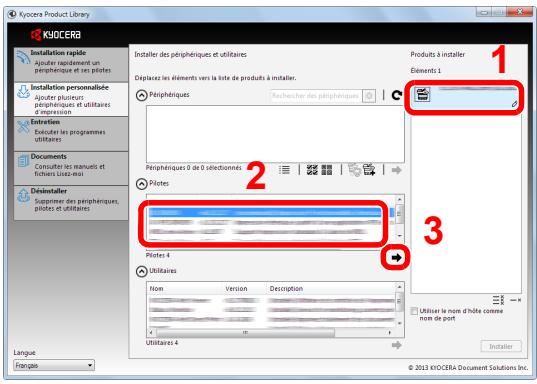Image resolution: width=537 pixels, height=384 pixels.
Task: Move selected driver to install list arrow
Action: coord(396,258)
